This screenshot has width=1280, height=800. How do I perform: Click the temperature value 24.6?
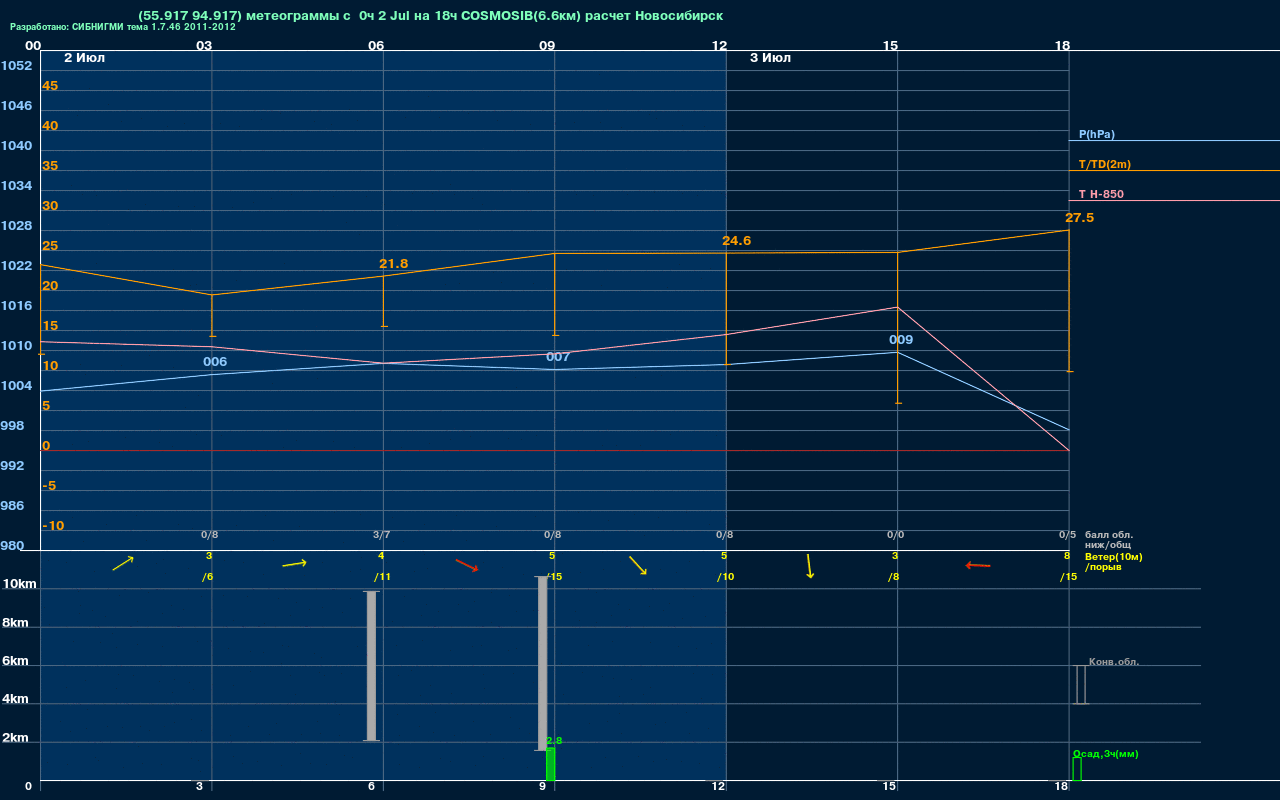tap(736, 241)
